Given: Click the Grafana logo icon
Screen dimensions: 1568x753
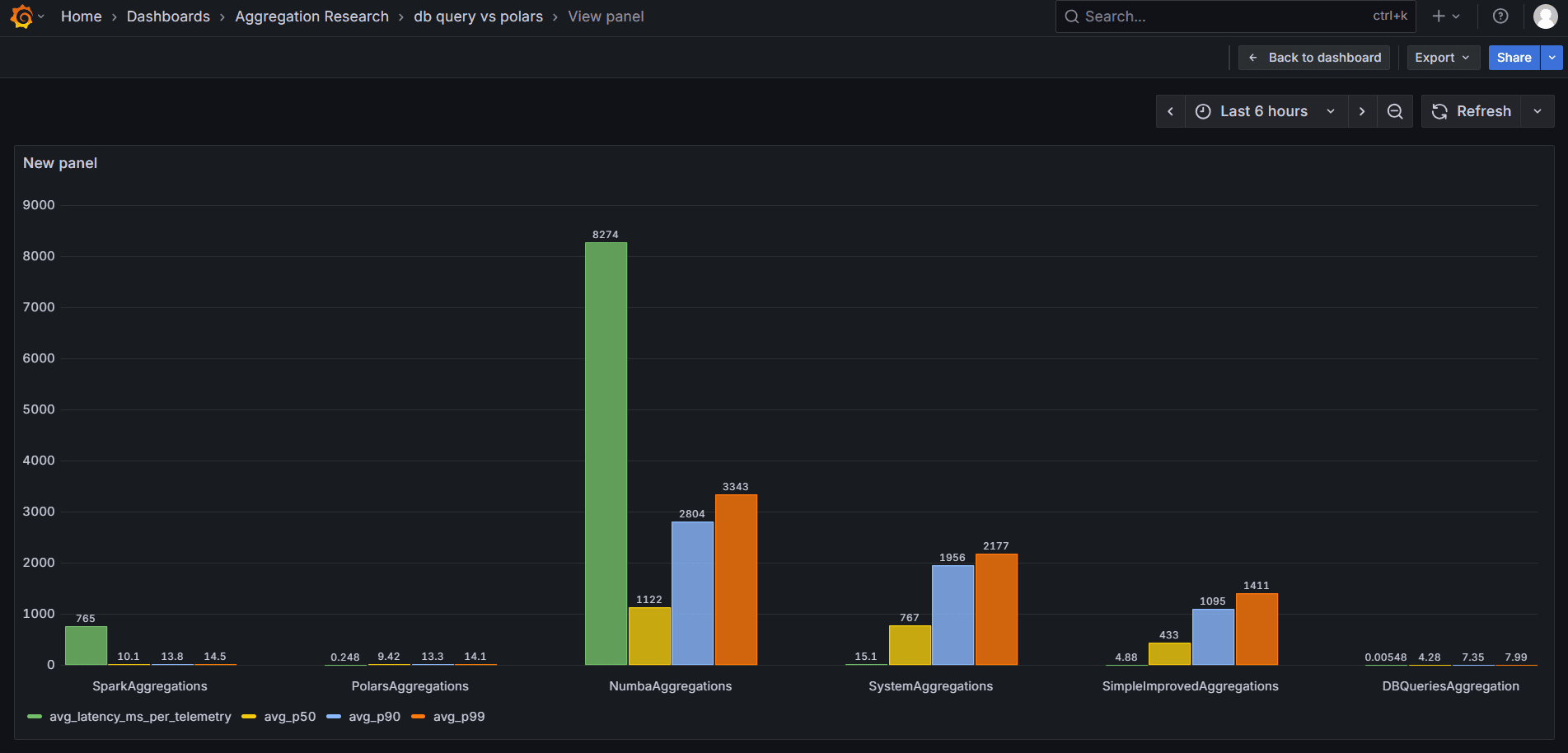Looking at the screenshot, I should 22,16.
